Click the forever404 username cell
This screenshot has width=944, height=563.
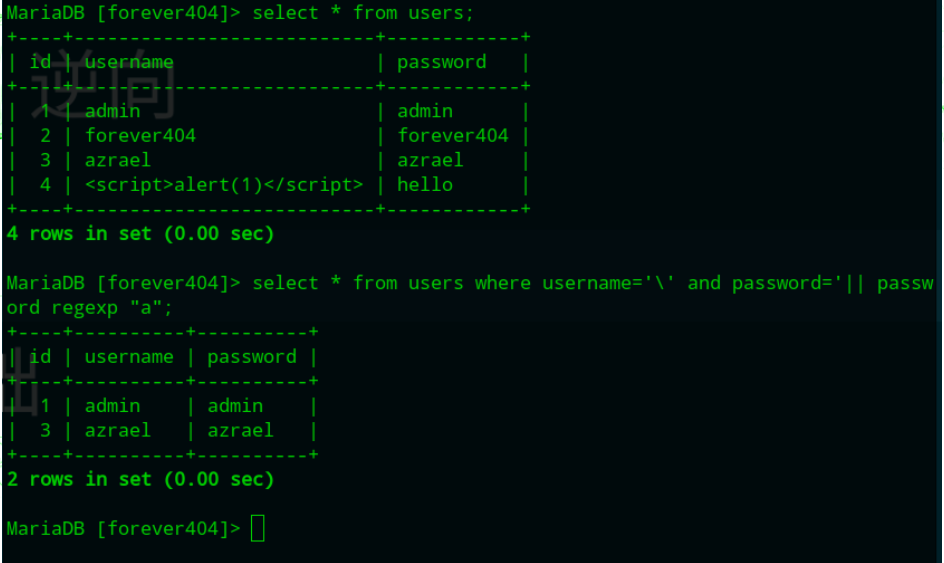click(141, 135)
